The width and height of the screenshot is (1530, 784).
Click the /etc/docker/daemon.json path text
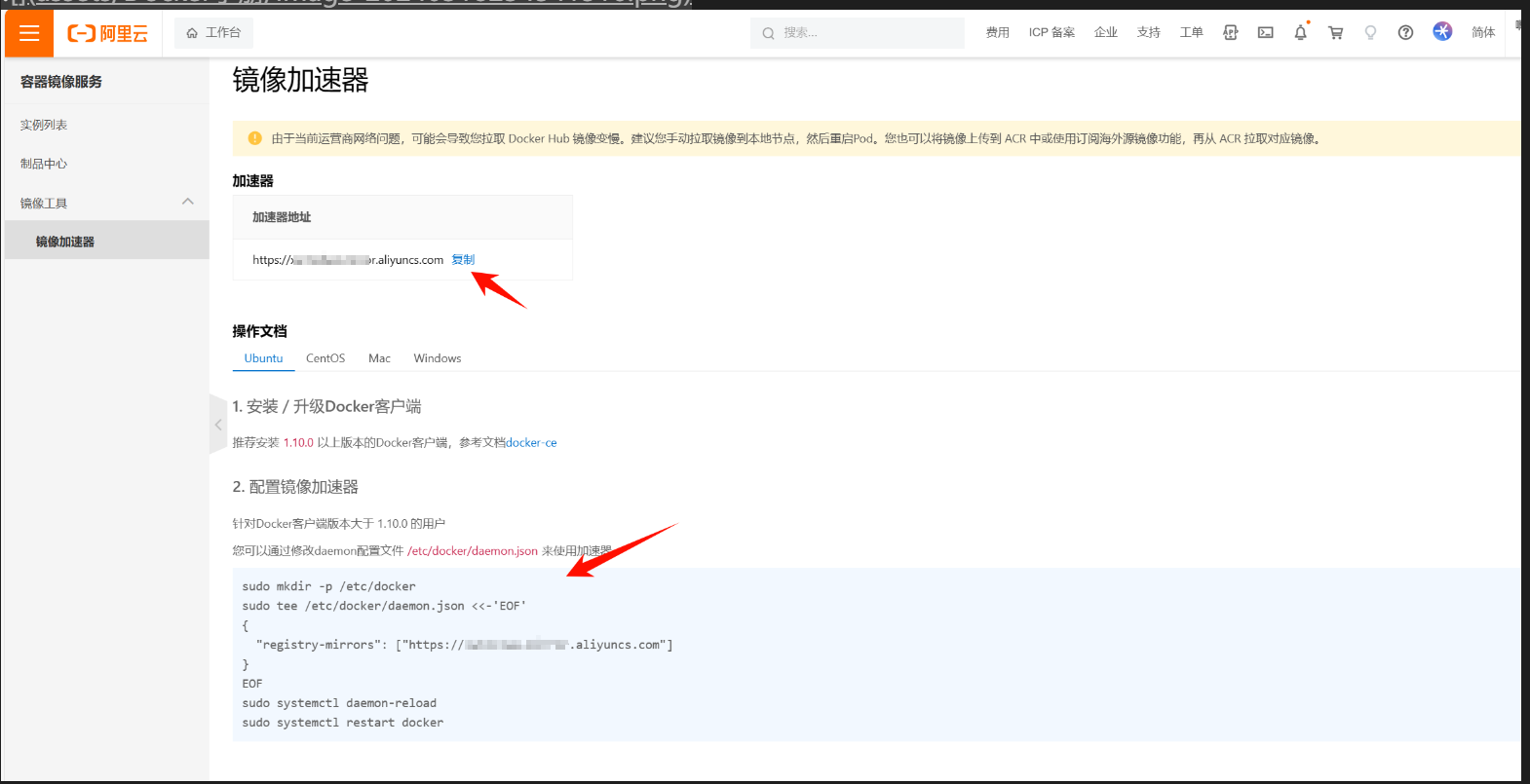(473, 551)
